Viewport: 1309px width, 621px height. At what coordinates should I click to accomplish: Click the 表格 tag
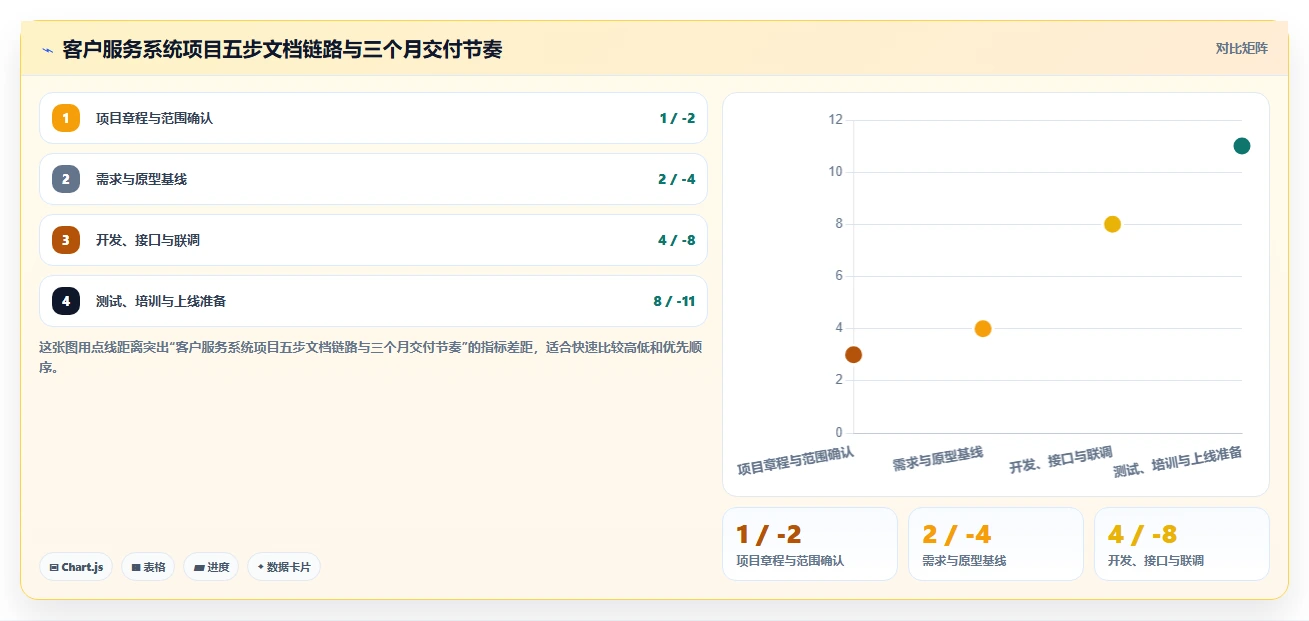click(x=148, y=567)
